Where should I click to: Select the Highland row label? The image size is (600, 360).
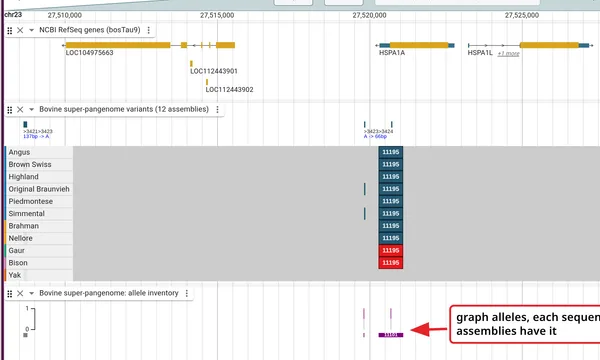coord(23,177)
